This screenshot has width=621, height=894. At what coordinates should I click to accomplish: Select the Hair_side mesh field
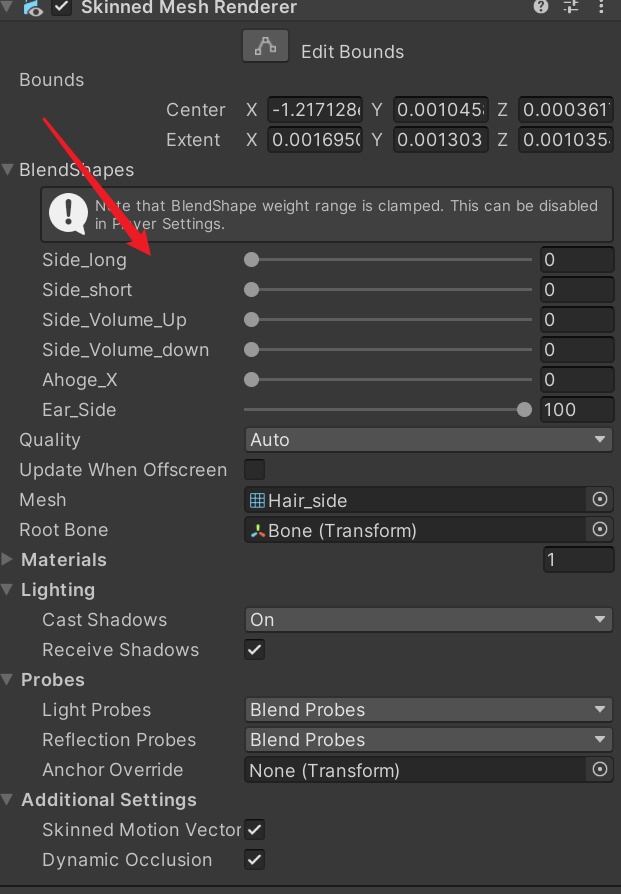coord(415,500)
